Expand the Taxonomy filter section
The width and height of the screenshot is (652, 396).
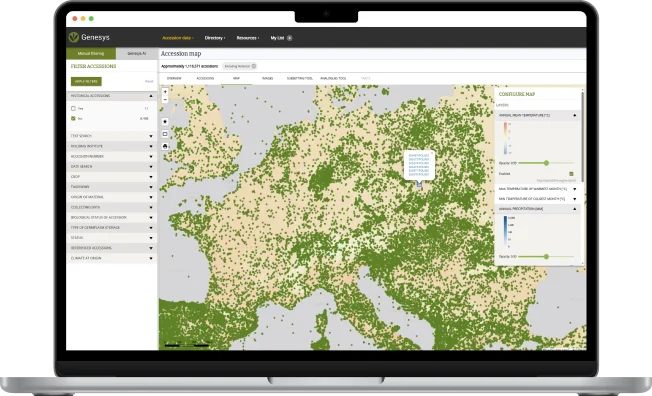click(111, 187)
